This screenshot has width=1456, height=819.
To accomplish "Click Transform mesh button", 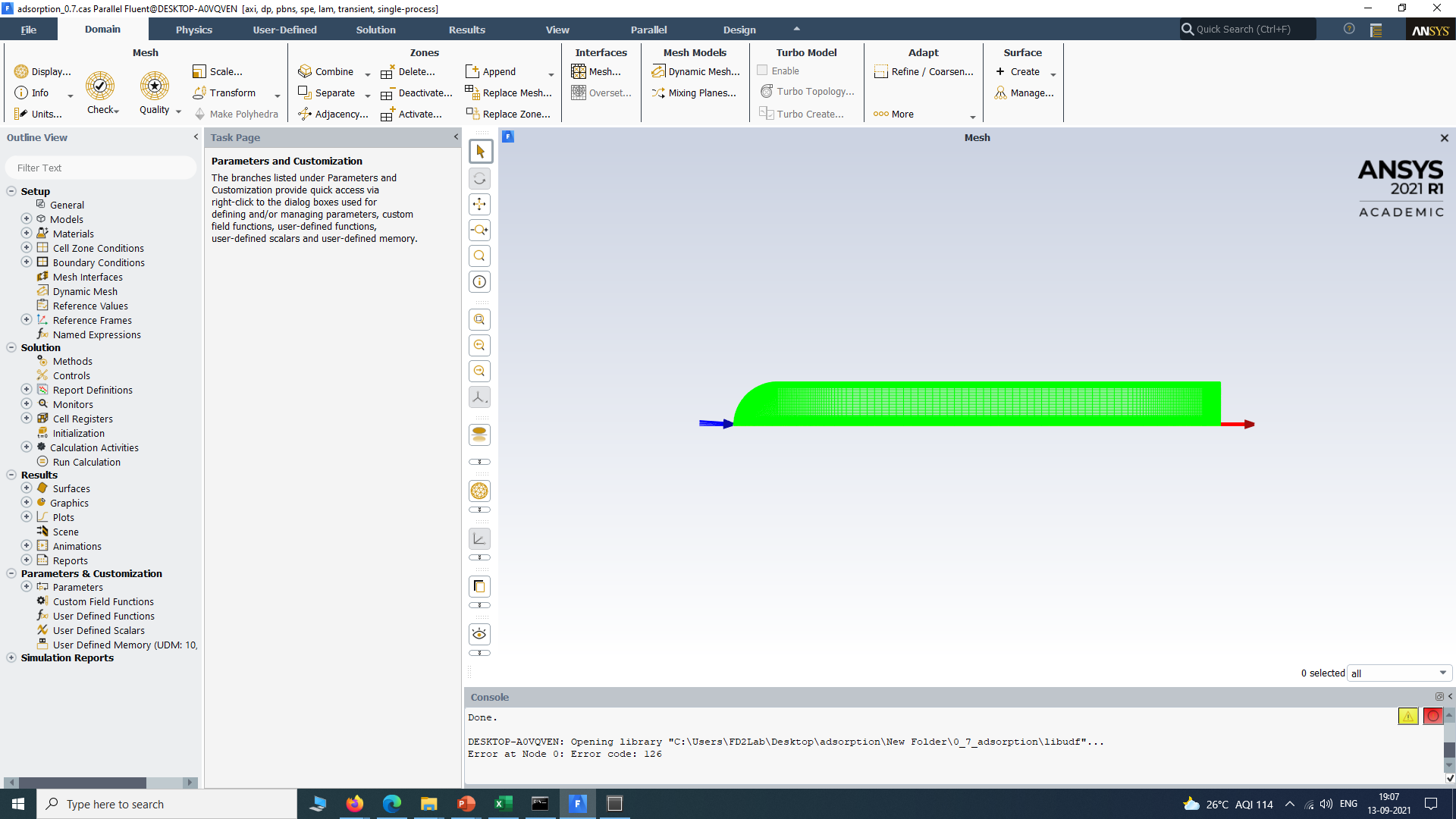I will coord(225,93).
